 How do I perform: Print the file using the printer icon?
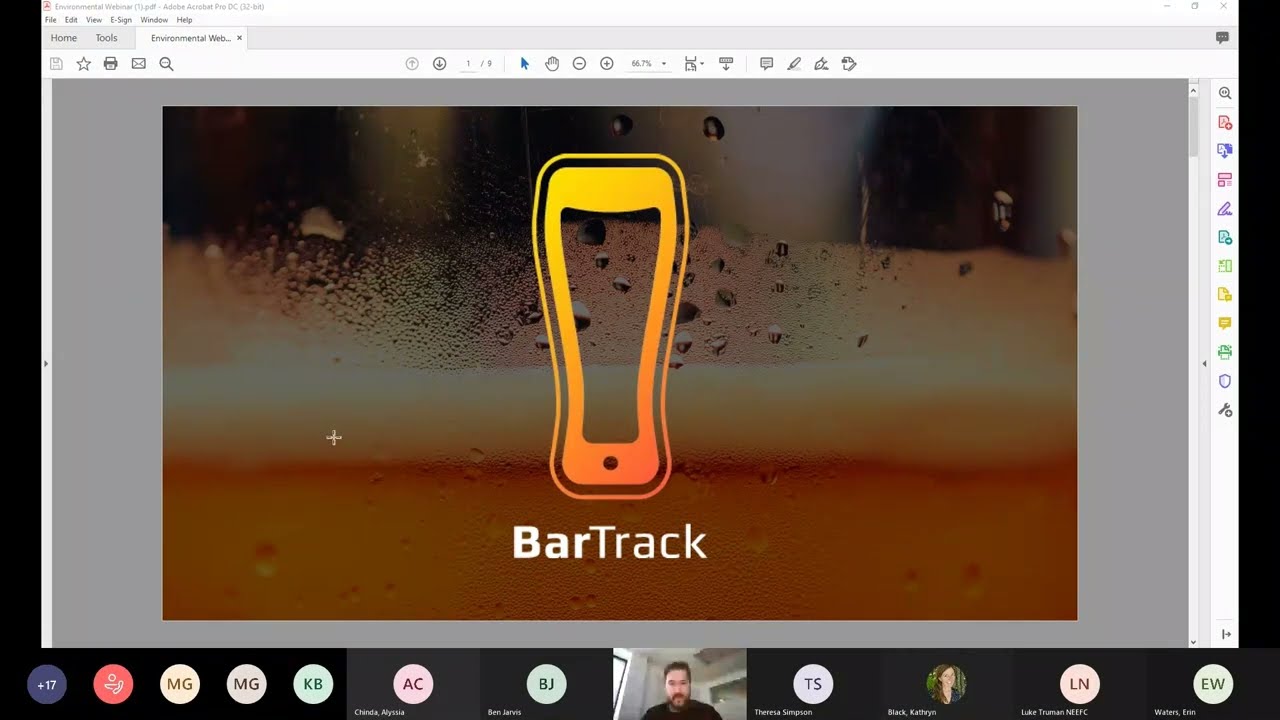click(x=111, y=64)
